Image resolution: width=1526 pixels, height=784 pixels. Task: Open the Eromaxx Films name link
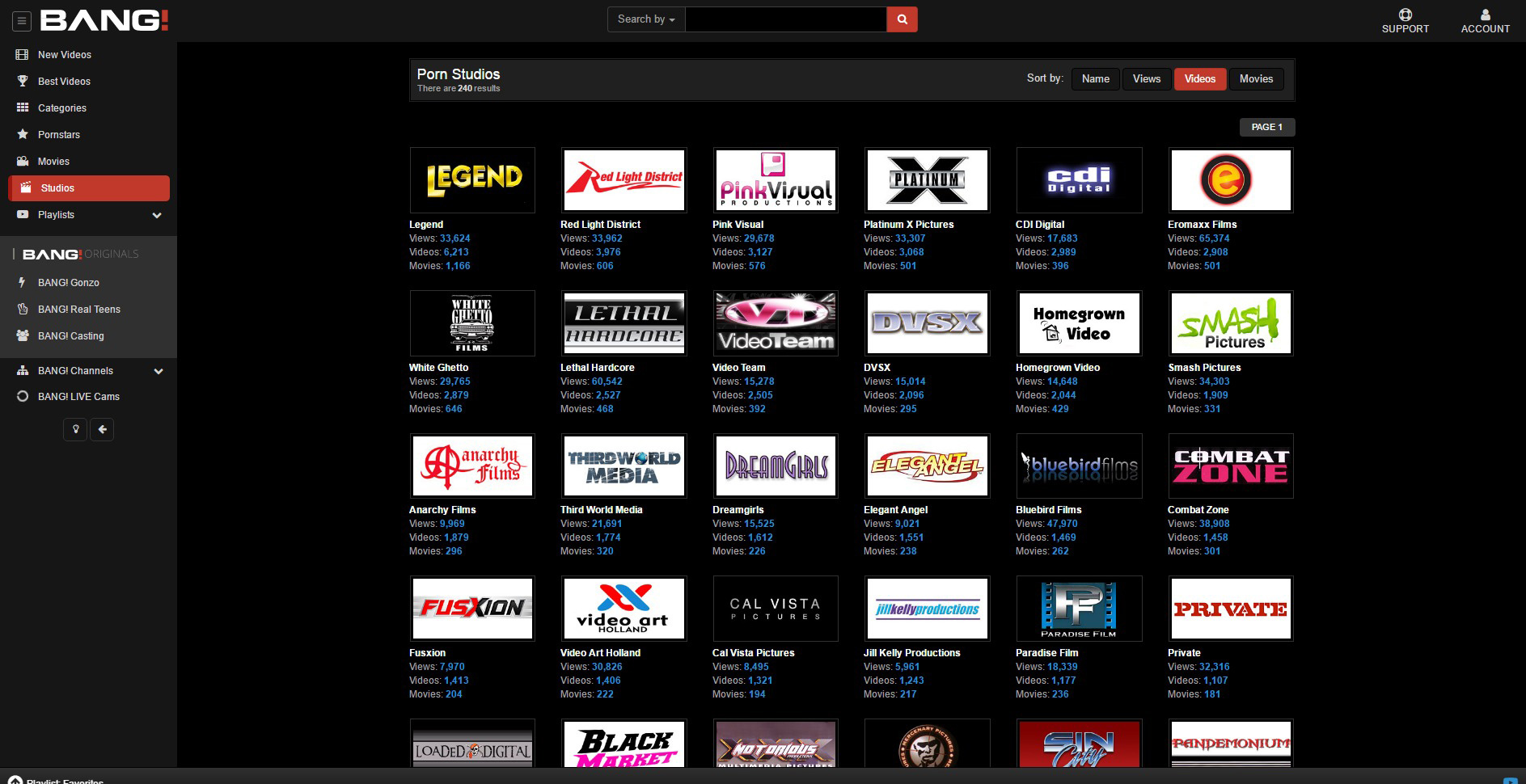click(1202, 225)
